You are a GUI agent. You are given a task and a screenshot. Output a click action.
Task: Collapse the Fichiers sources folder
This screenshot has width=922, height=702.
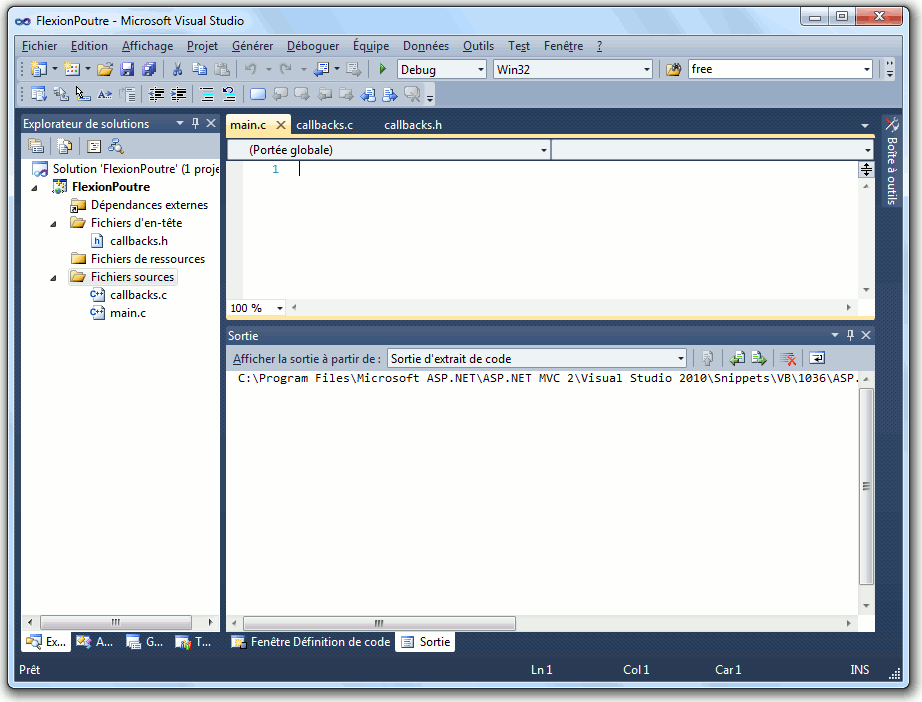pyautogui.click(x=53, y=278)
